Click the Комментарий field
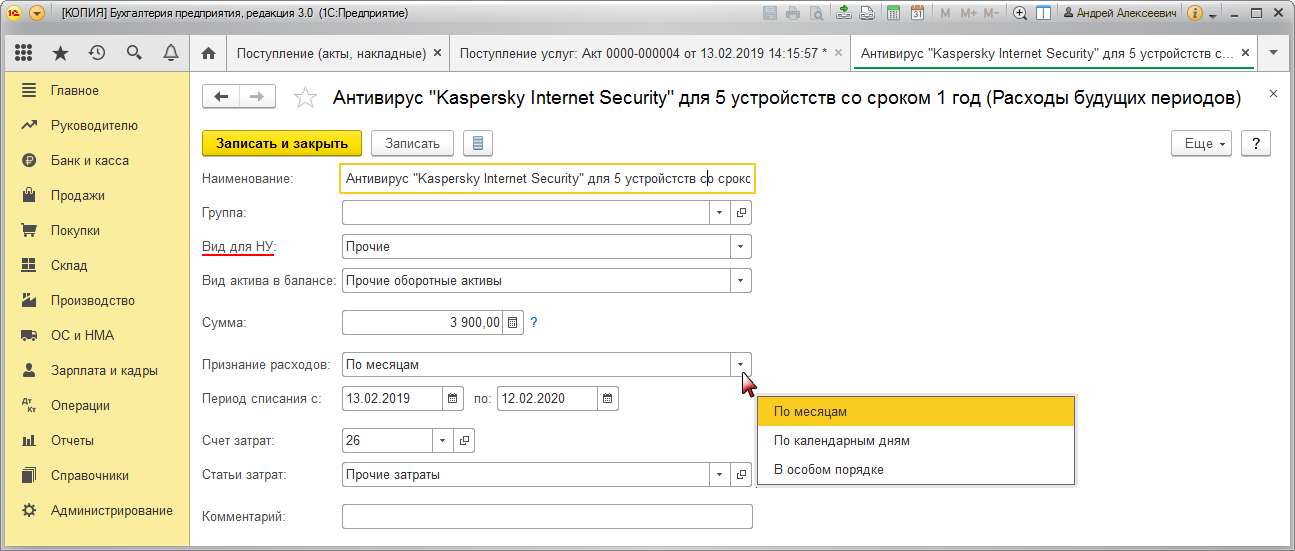 (x=547, y=516)
